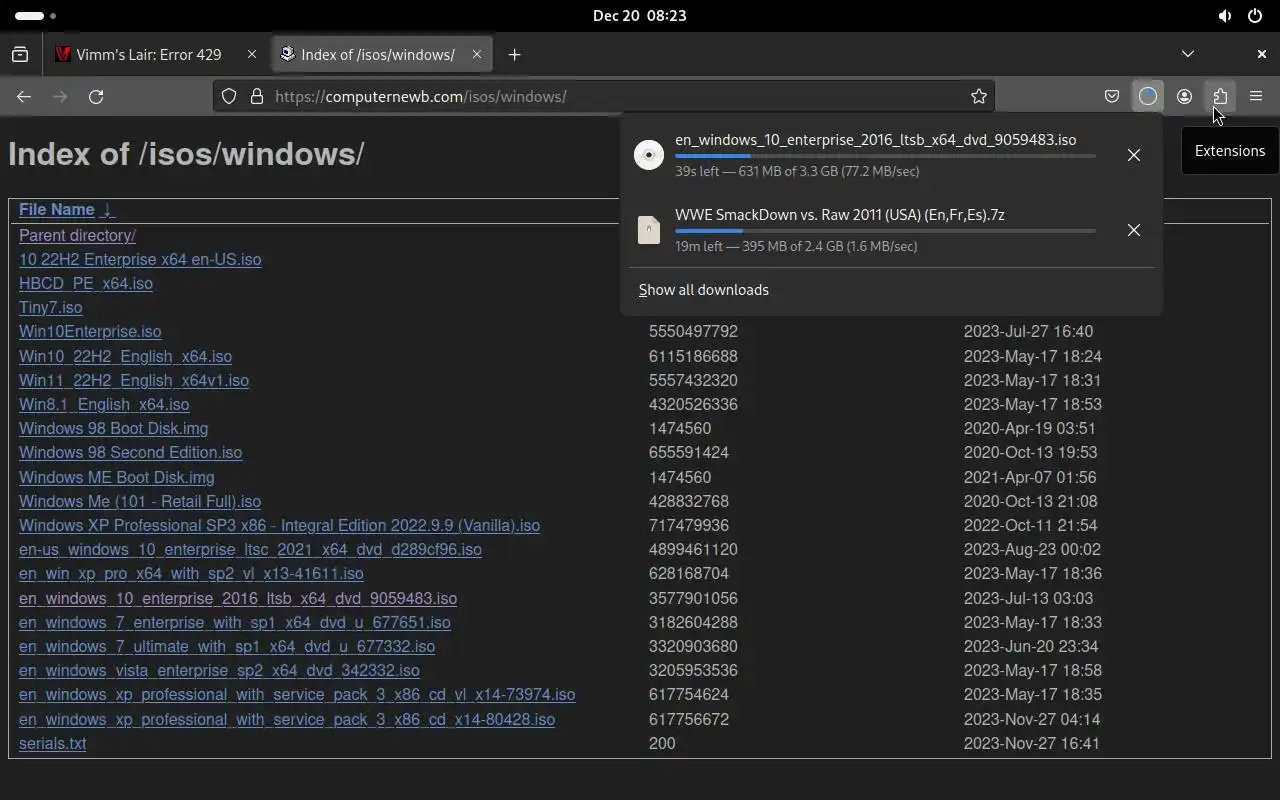This screenshot has width=1280, height=800.
Task: Download Win11_22H2_English_x64v1.iso
Action: tap(134, 381)
